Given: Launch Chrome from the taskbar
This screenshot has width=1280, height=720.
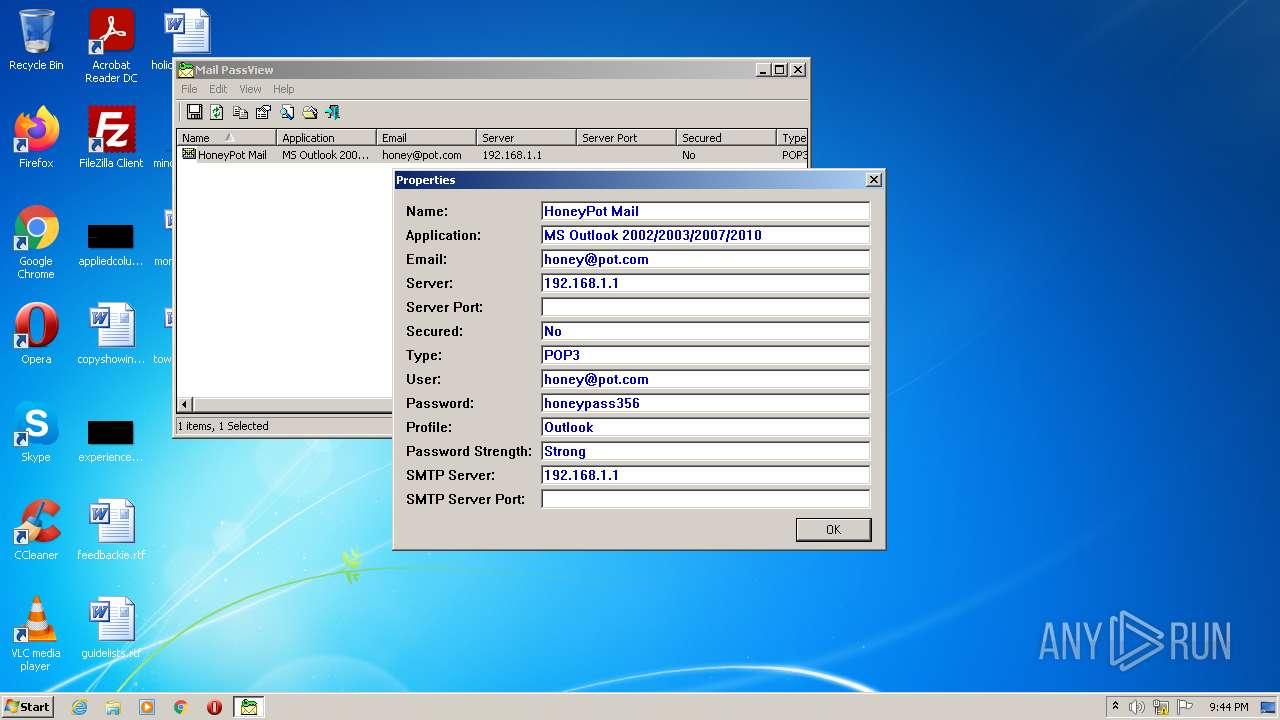Looking at the screenshot, I should 181,707.
